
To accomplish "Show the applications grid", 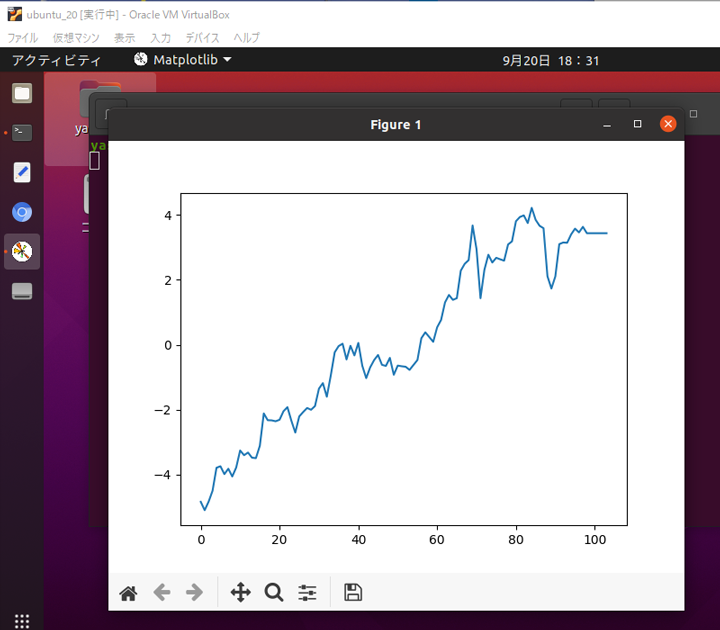I will [x=22, y=621].
